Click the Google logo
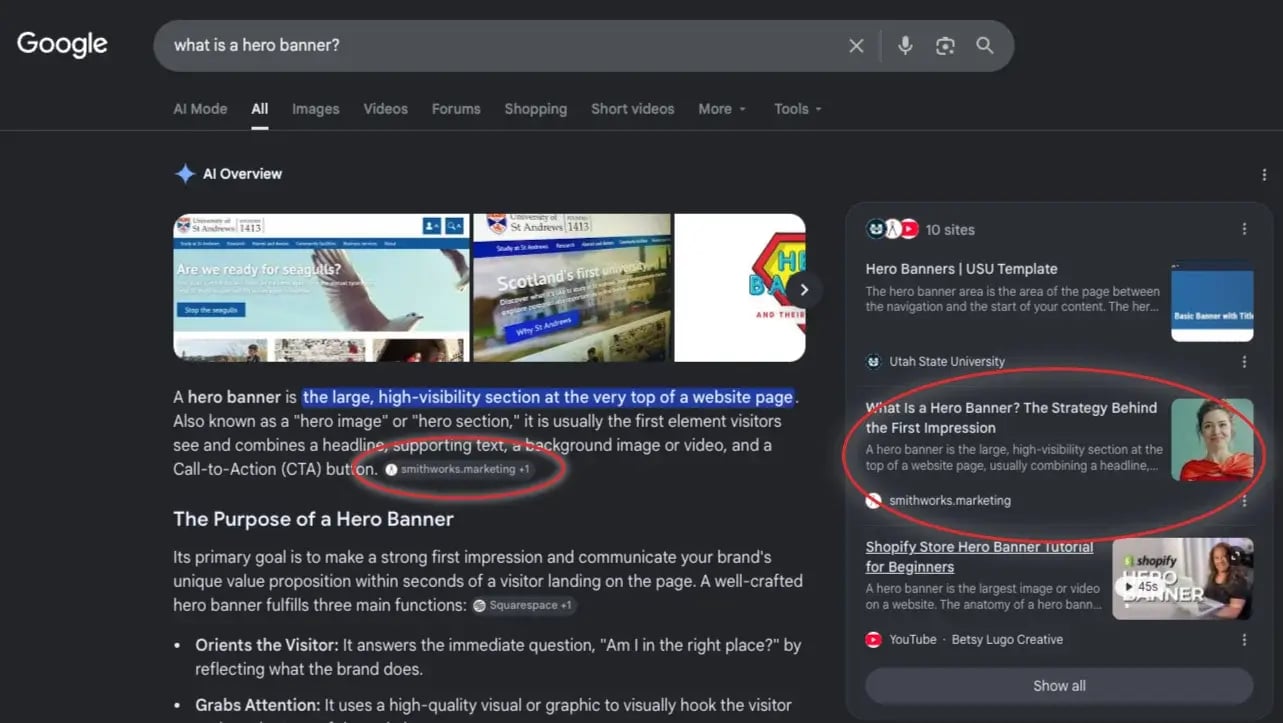 point(62,45)
